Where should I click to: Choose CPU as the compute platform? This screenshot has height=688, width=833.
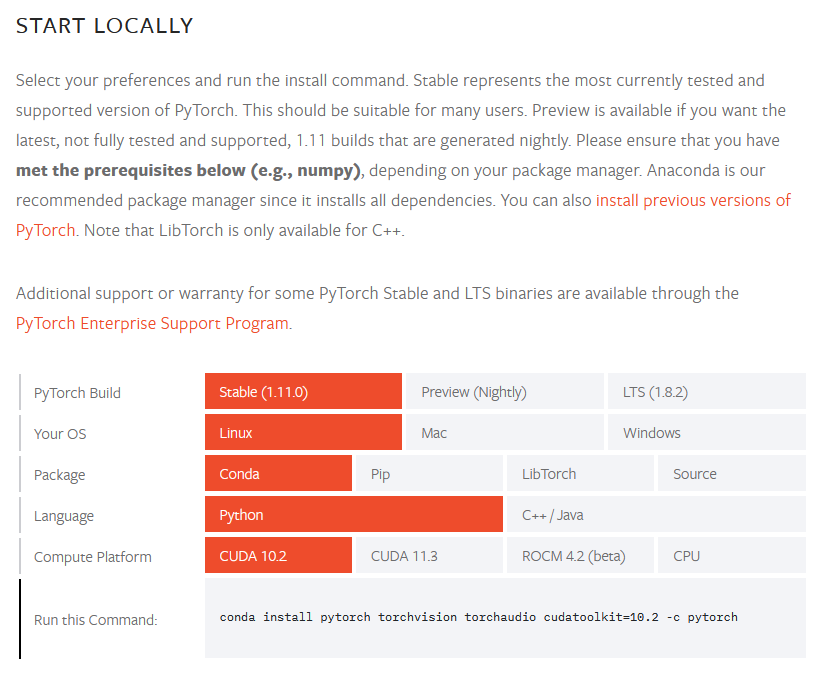click(x=731, y=556)
